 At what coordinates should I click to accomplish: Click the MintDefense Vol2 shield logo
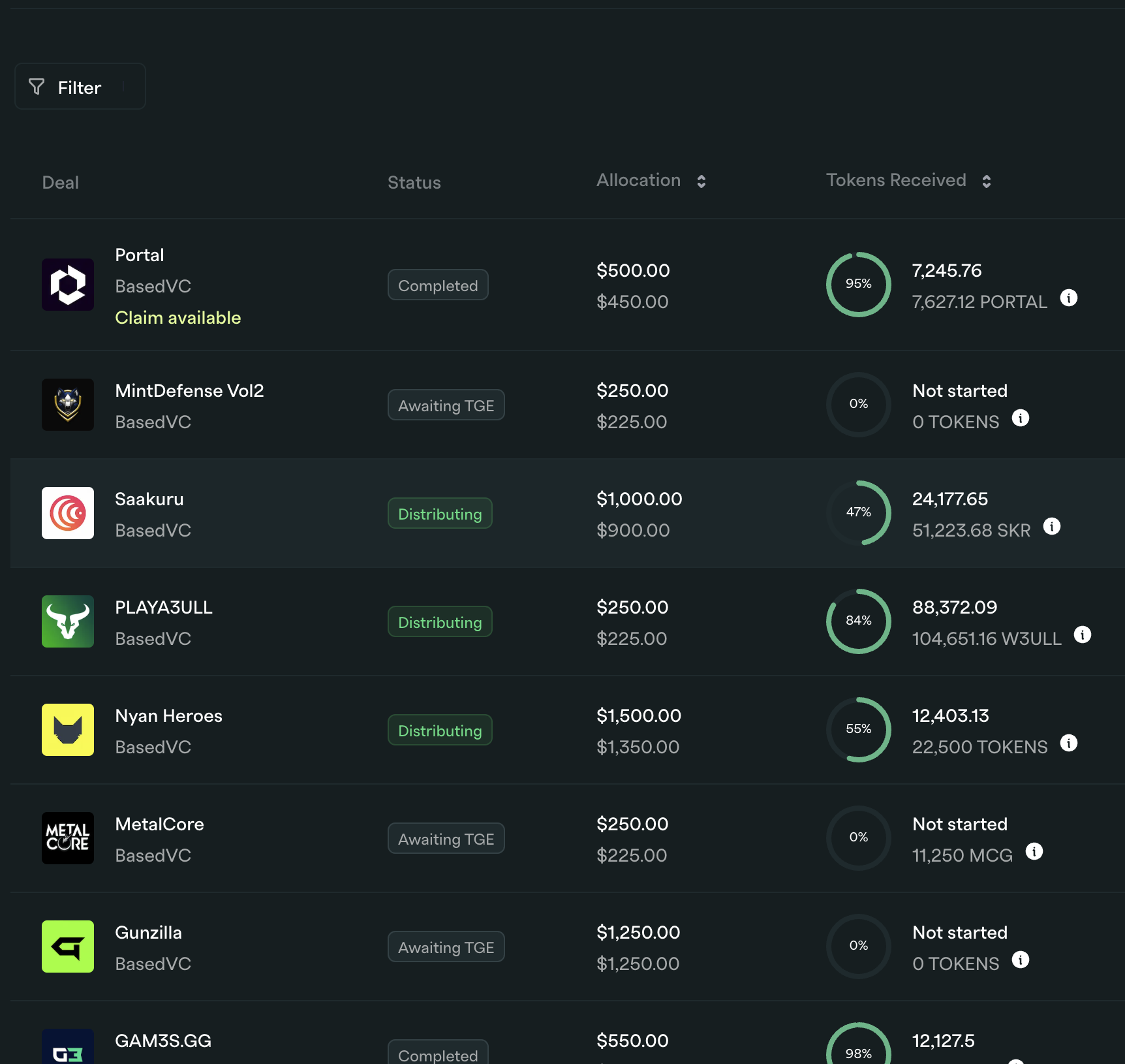68,405
